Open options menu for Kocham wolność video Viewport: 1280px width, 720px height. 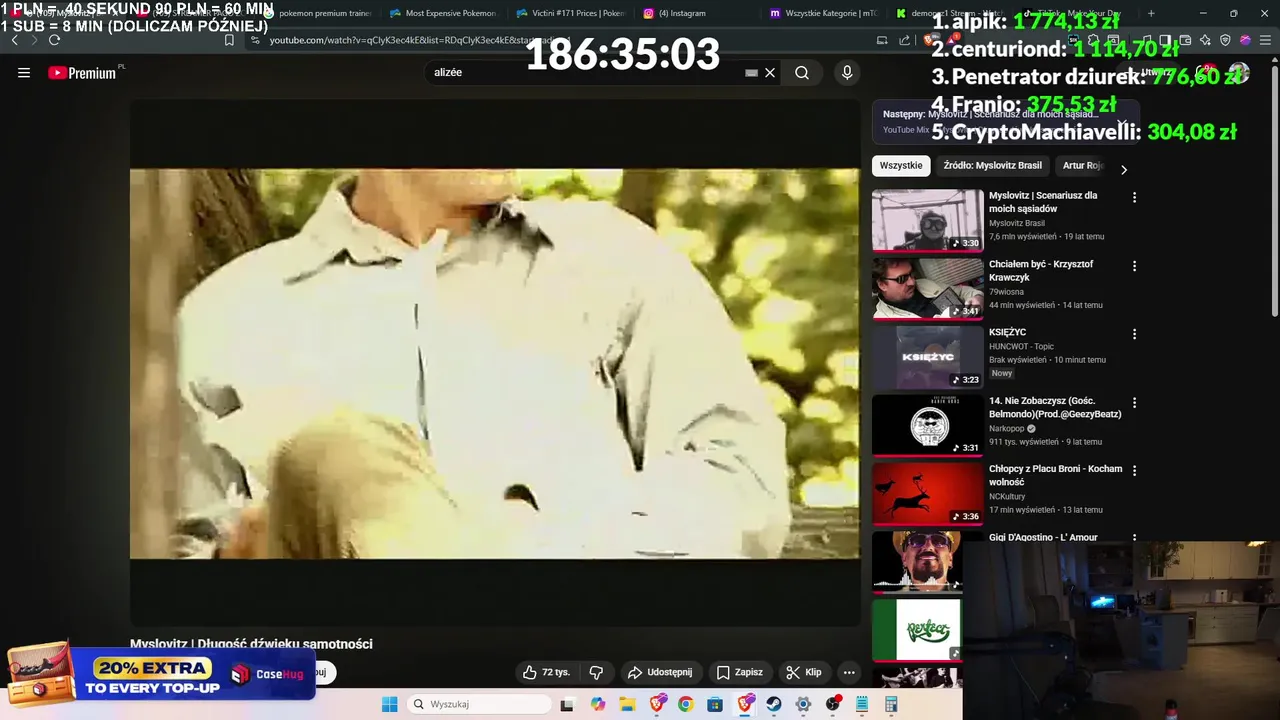tap(1134, 471)
